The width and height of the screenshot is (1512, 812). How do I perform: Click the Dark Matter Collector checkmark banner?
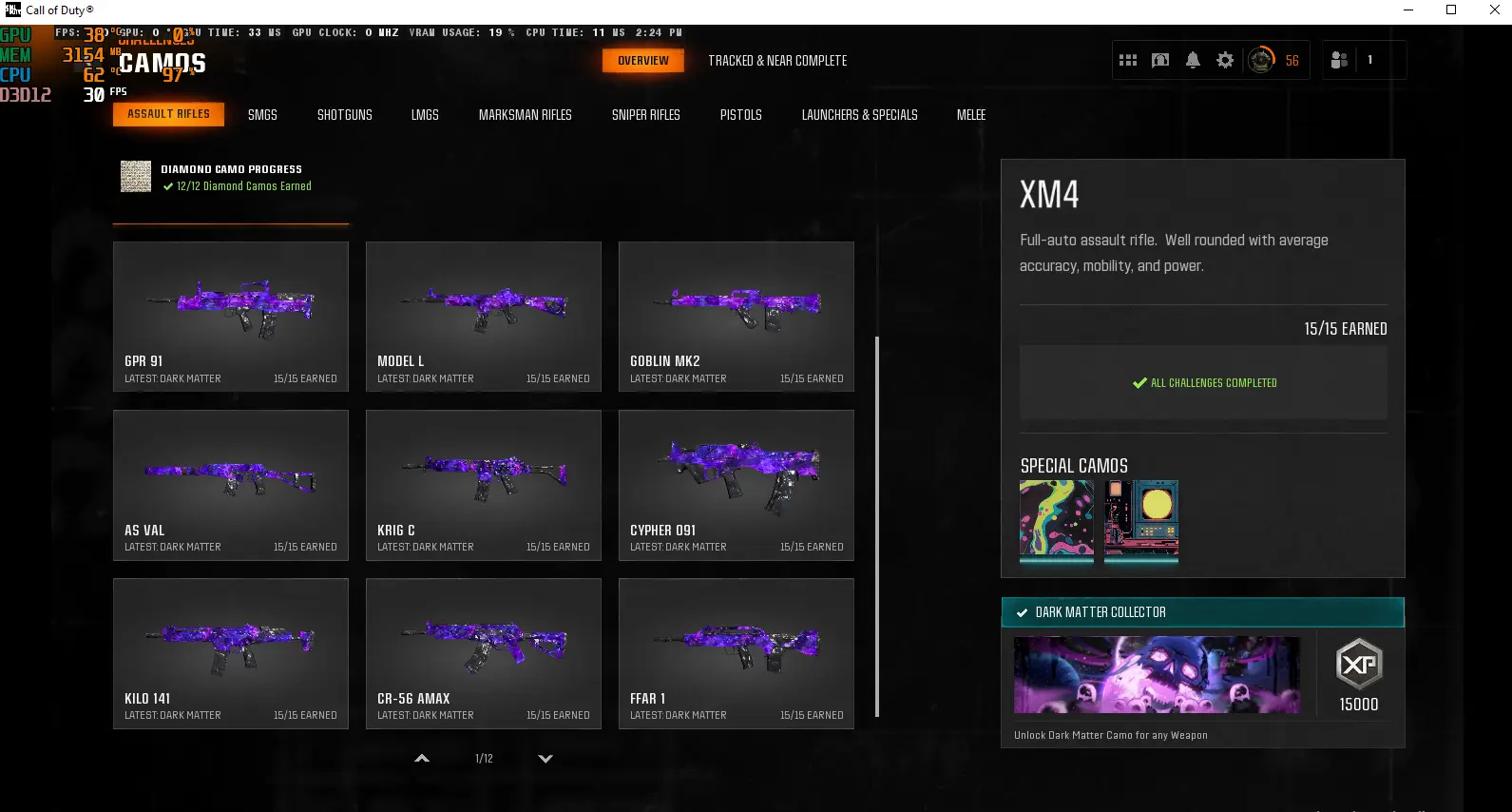(1202, 612)
